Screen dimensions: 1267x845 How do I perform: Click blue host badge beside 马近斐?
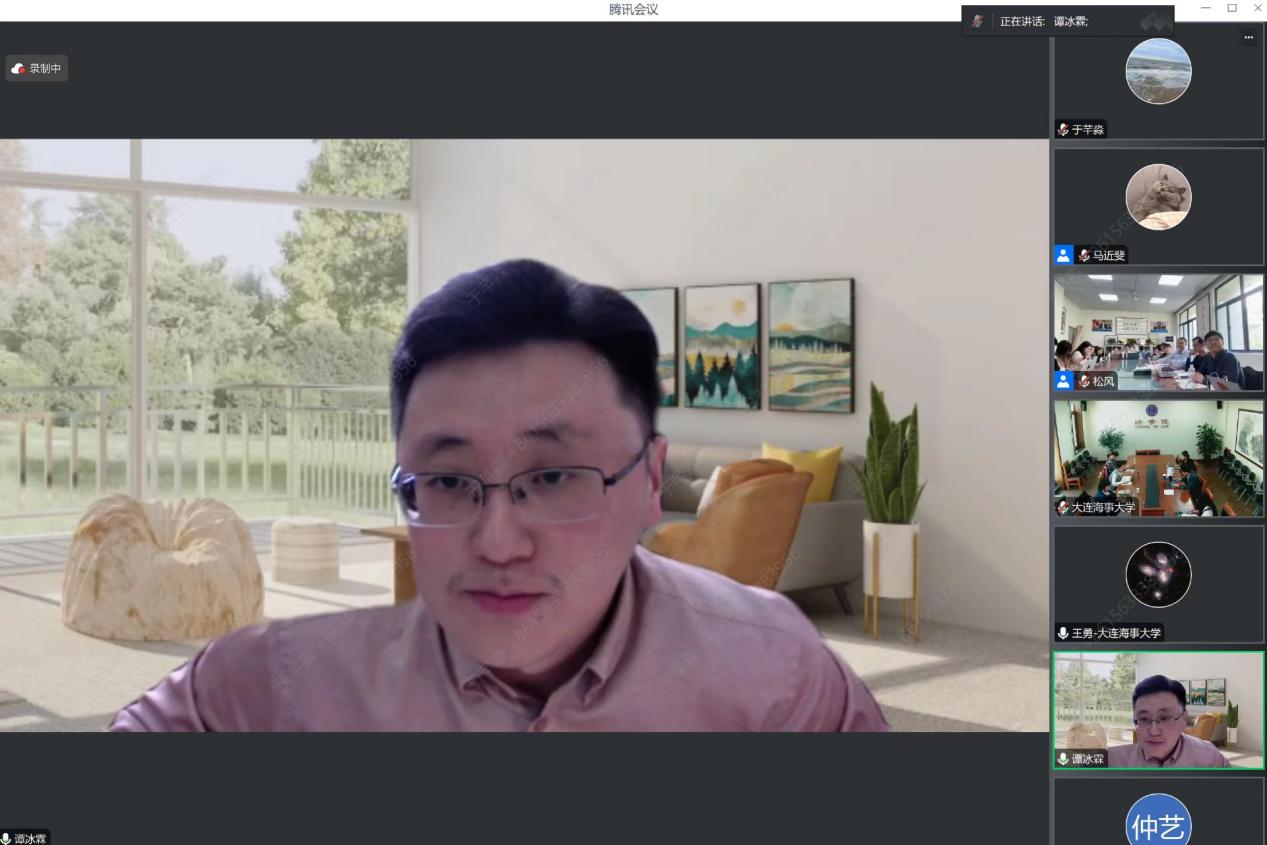[x=1064, y=255]
